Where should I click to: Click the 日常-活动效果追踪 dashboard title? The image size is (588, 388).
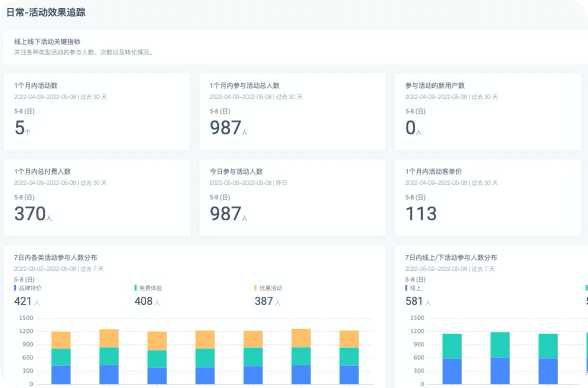click(46, 12)
